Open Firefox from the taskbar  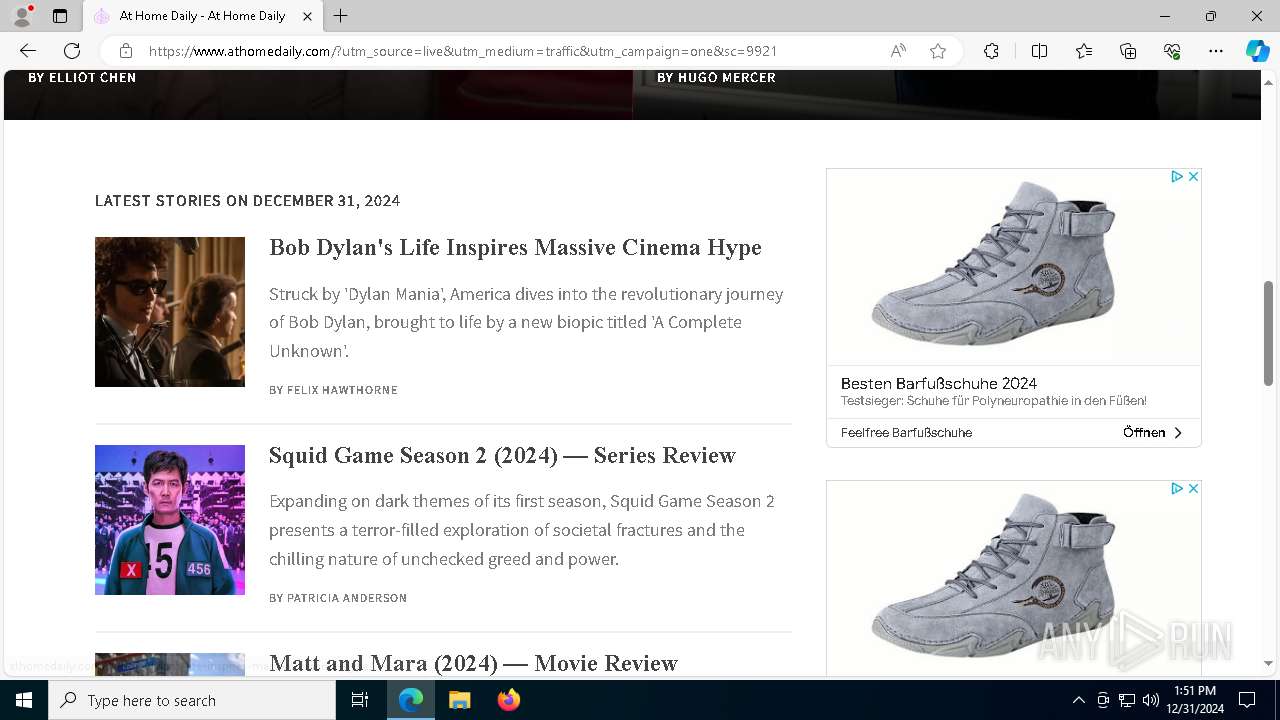(x=509, y=700)
